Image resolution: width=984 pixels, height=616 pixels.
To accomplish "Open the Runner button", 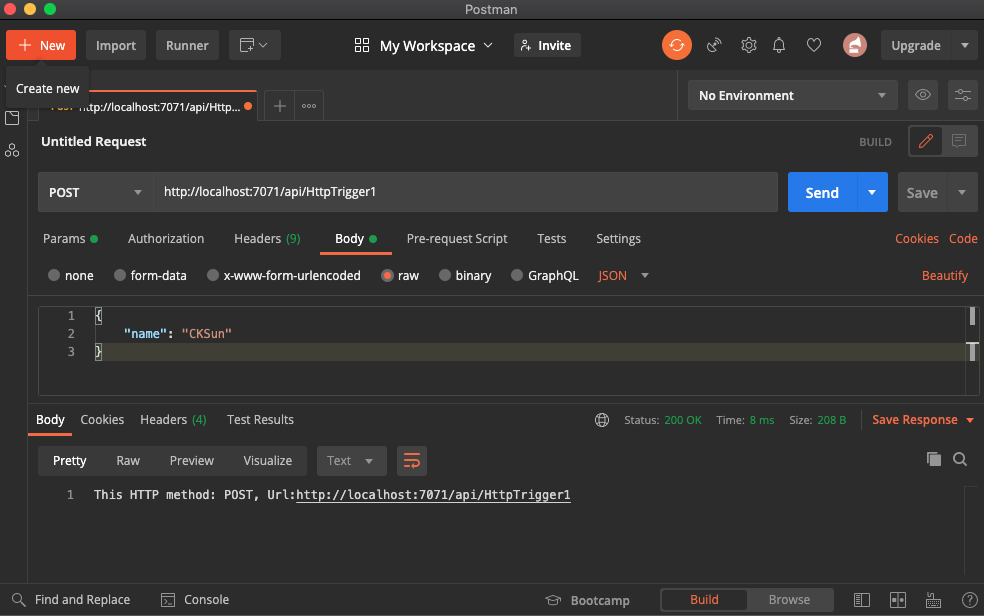I will click(187, 45).
